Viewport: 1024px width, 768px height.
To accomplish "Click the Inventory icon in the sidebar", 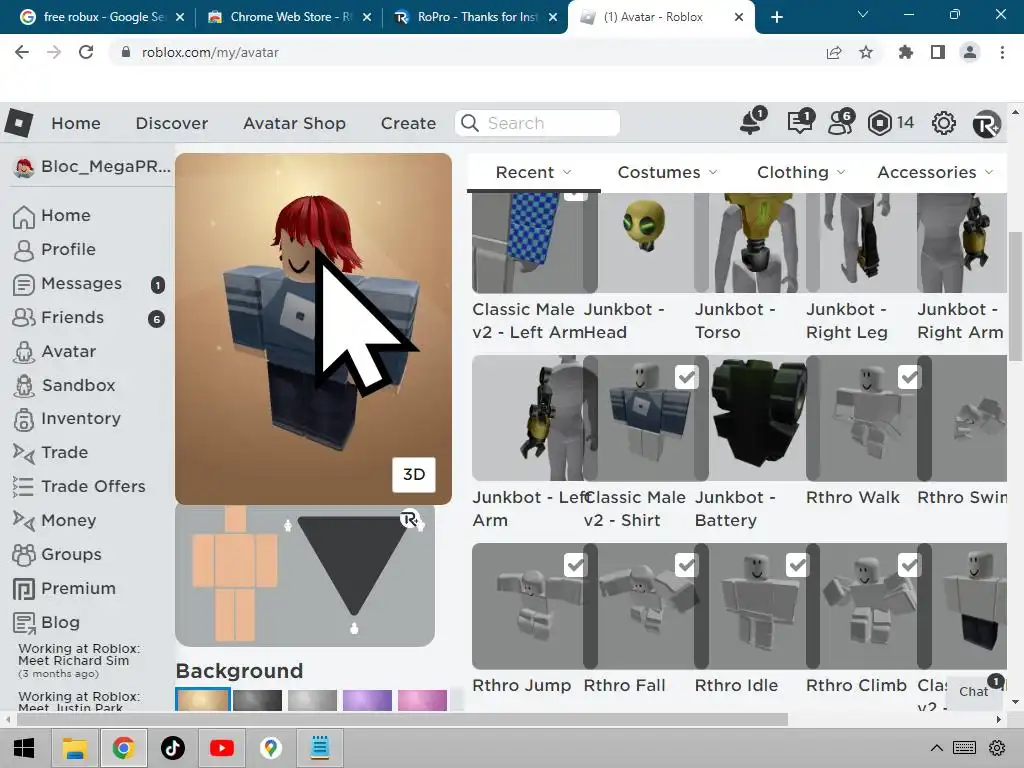I will pyautogui.click(x=24, y=419).
